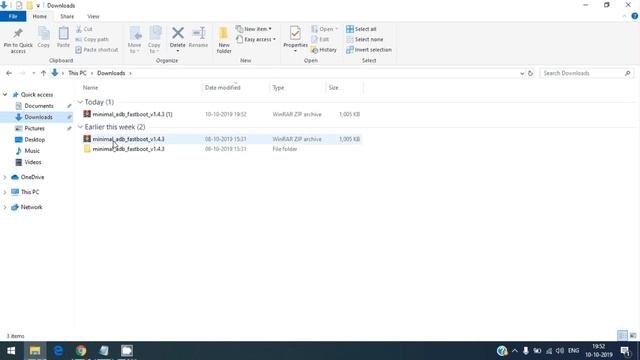This screenshot has width=640, height=360.
Task: Expand Network in navigation pane
Action: (5, 207)
